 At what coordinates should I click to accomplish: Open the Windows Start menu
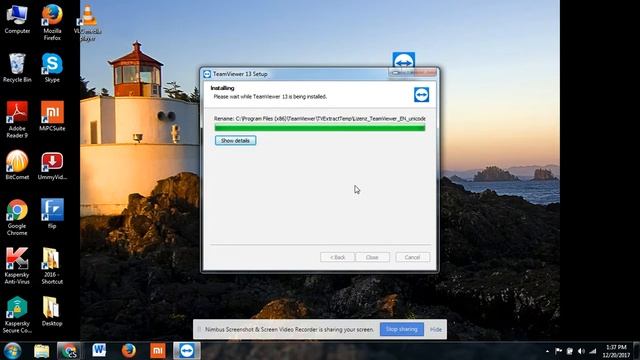12,351
